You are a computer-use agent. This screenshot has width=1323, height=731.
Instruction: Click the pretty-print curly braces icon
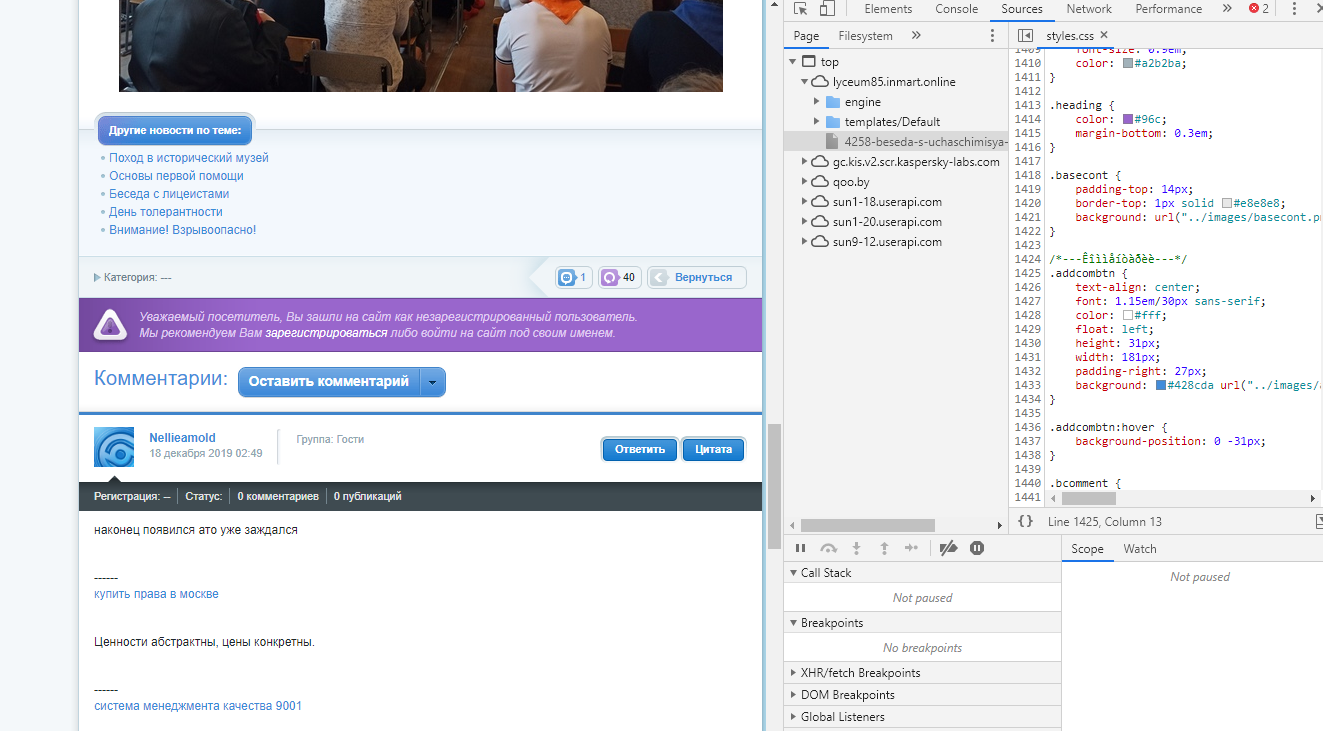[1025, 521]
